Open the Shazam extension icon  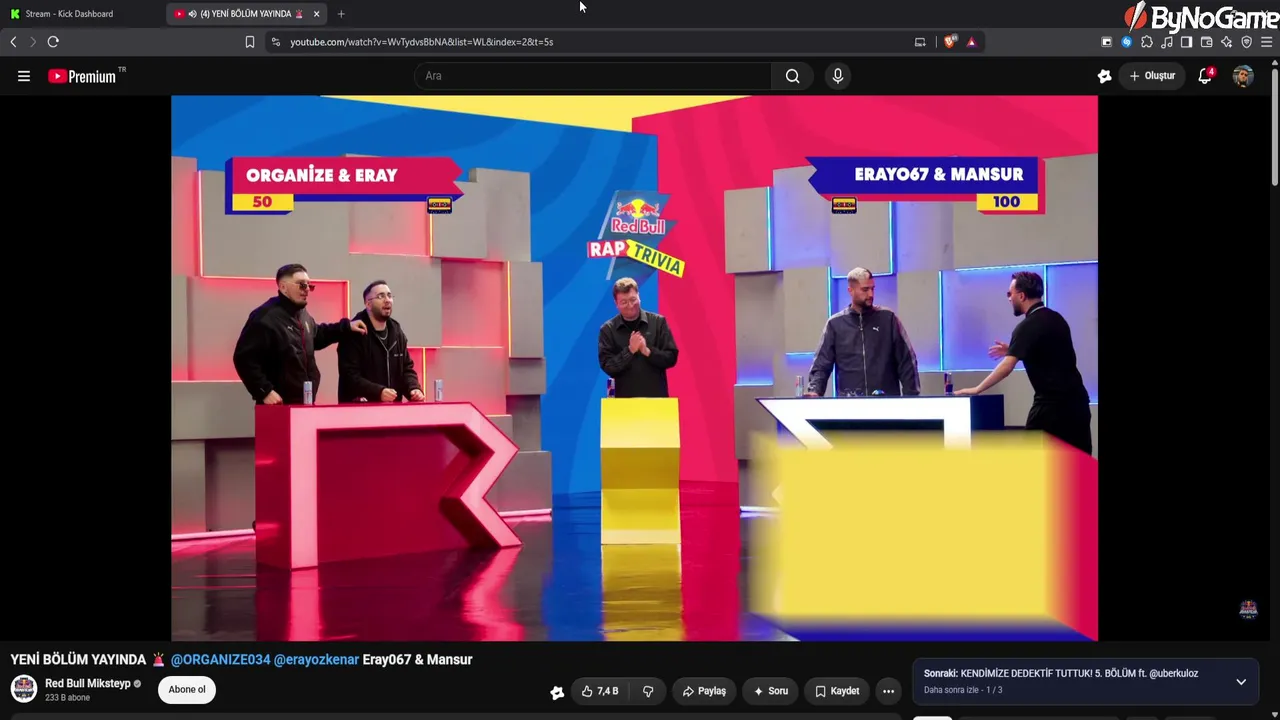point(1127,42)
